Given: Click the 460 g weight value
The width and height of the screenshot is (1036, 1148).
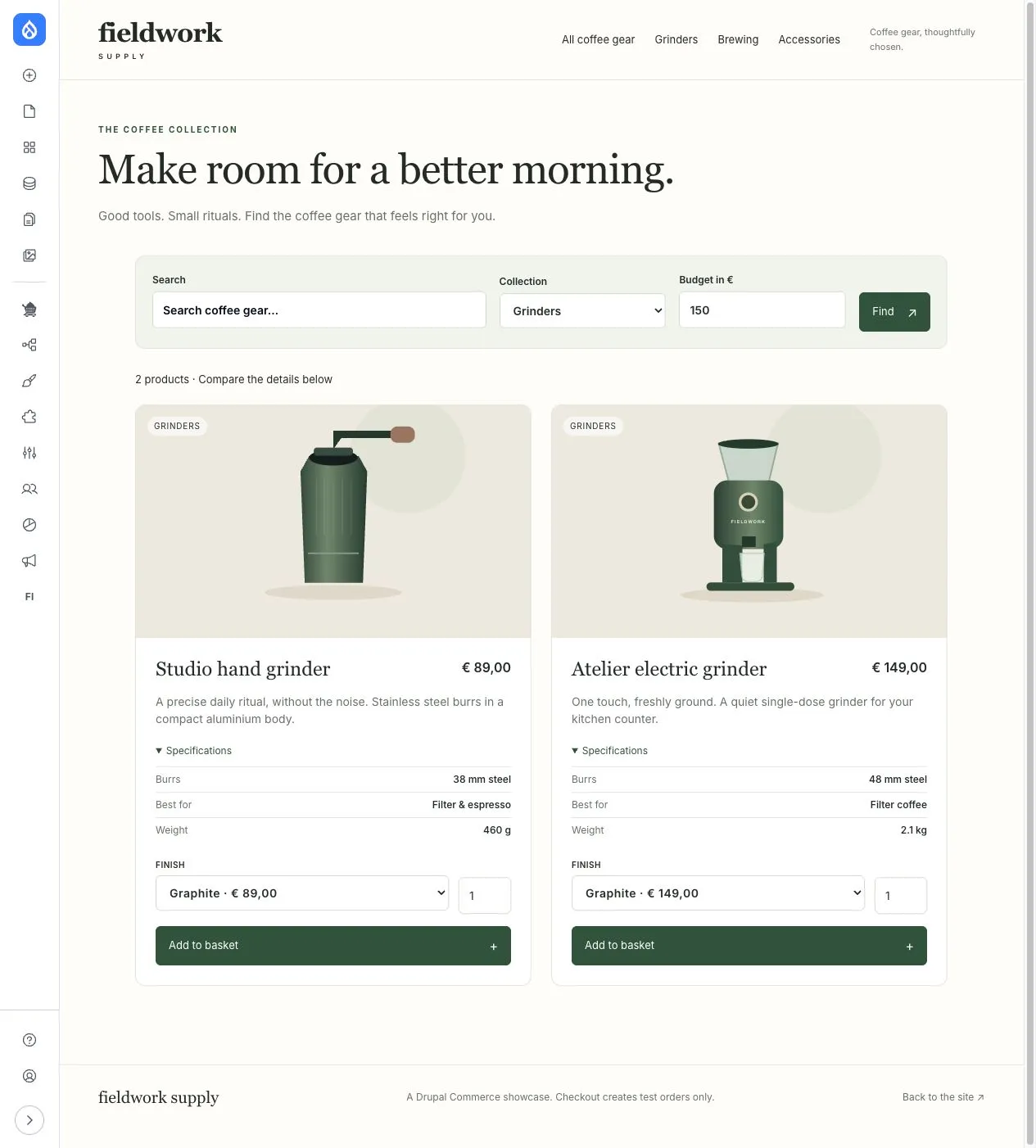Looking at the screenshot, I should coord(497,830).
